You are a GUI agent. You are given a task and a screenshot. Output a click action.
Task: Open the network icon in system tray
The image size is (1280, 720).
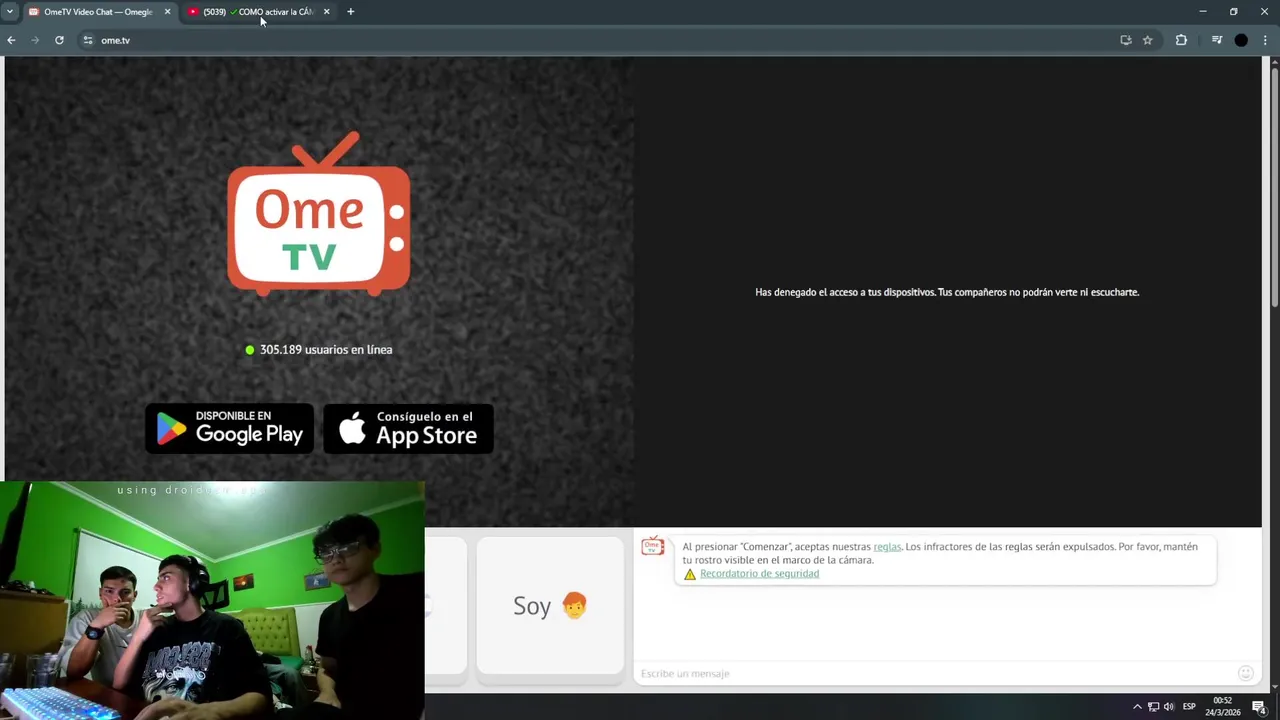[x=1153, y=707]
